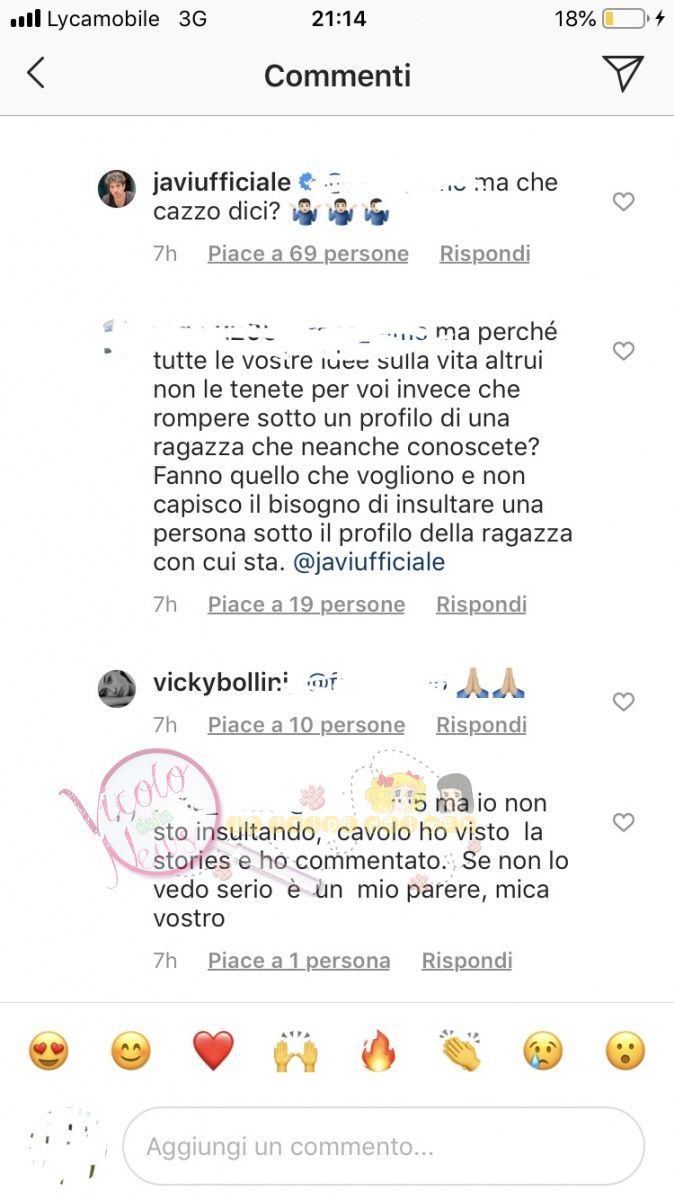Insert crying face emoji
The image size is (674, 1200).
coord(543,1051)
